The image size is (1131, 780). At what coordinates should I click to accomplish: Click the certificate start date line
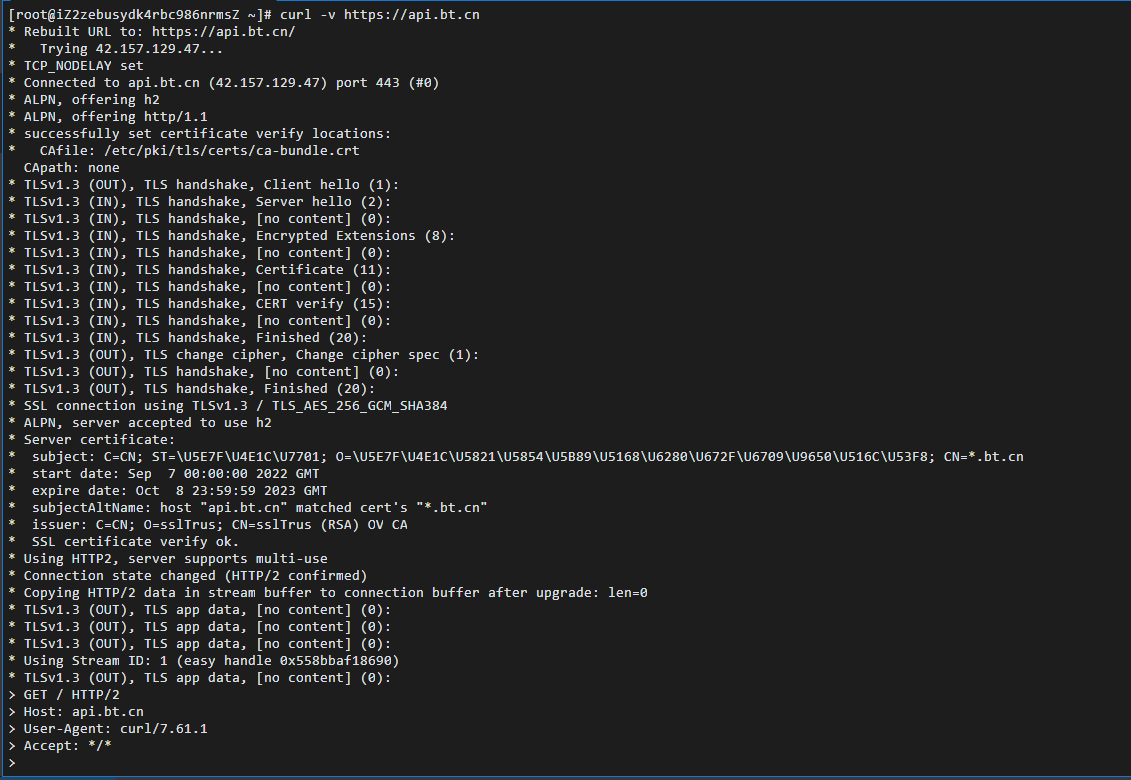point(175,474)
